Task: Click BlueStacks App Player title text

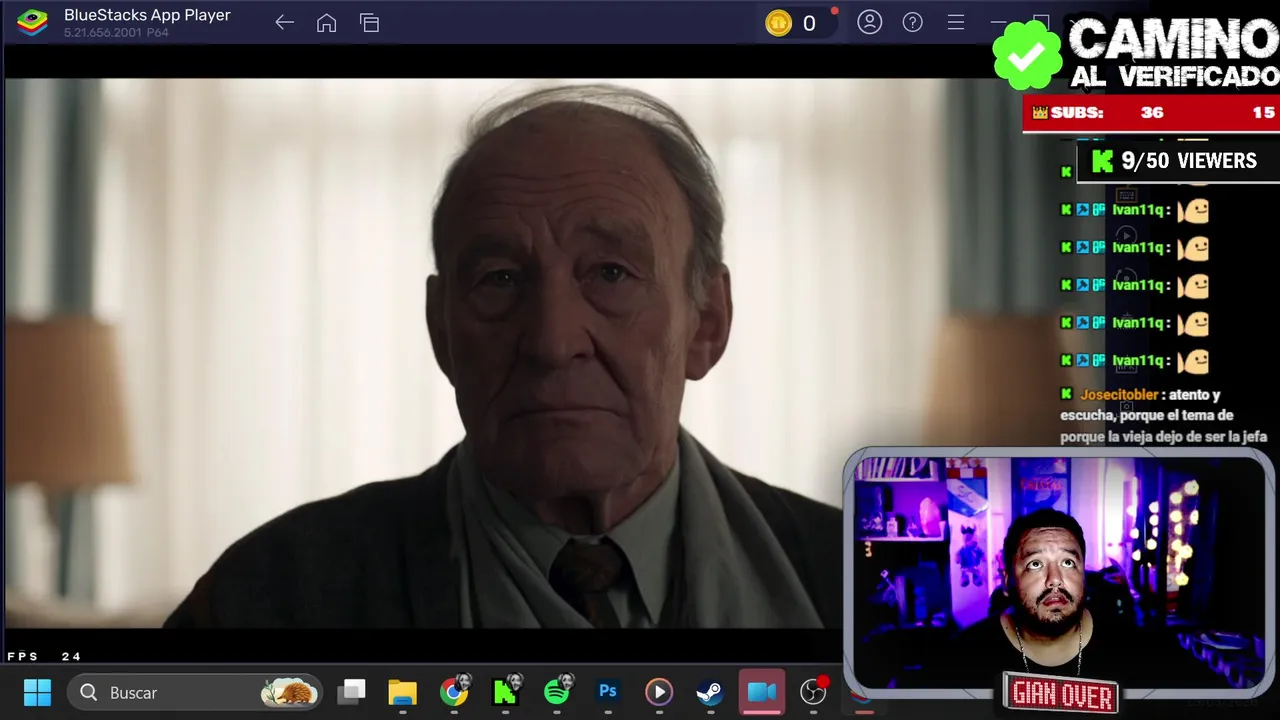Action: coord(147,15)
